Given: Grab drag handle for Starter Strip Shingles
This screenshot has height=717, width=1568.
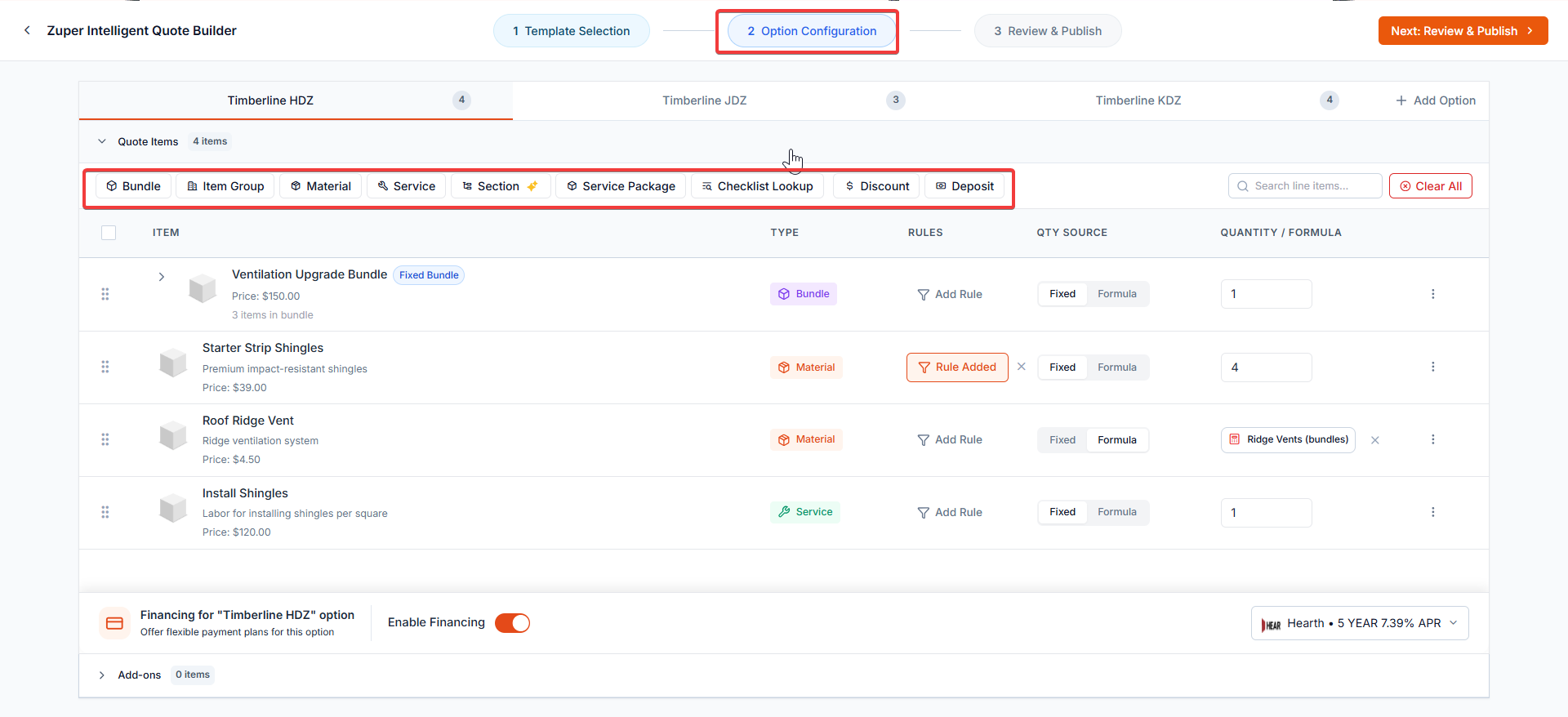Looking at the screenshot, I should click(x=105, y=367).
